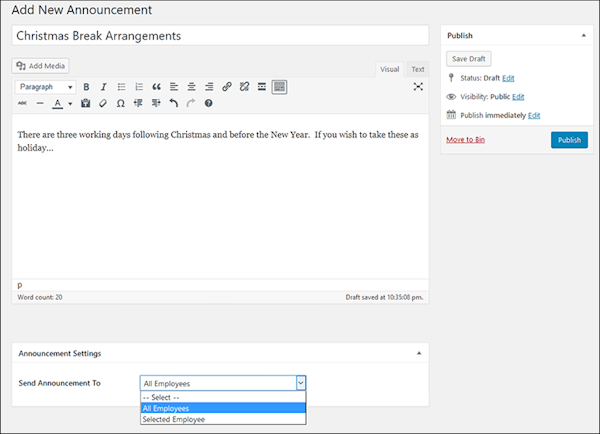Toggle bold formatting in the editor toolbar
The image size is (600, 434).
coord(87,87)
